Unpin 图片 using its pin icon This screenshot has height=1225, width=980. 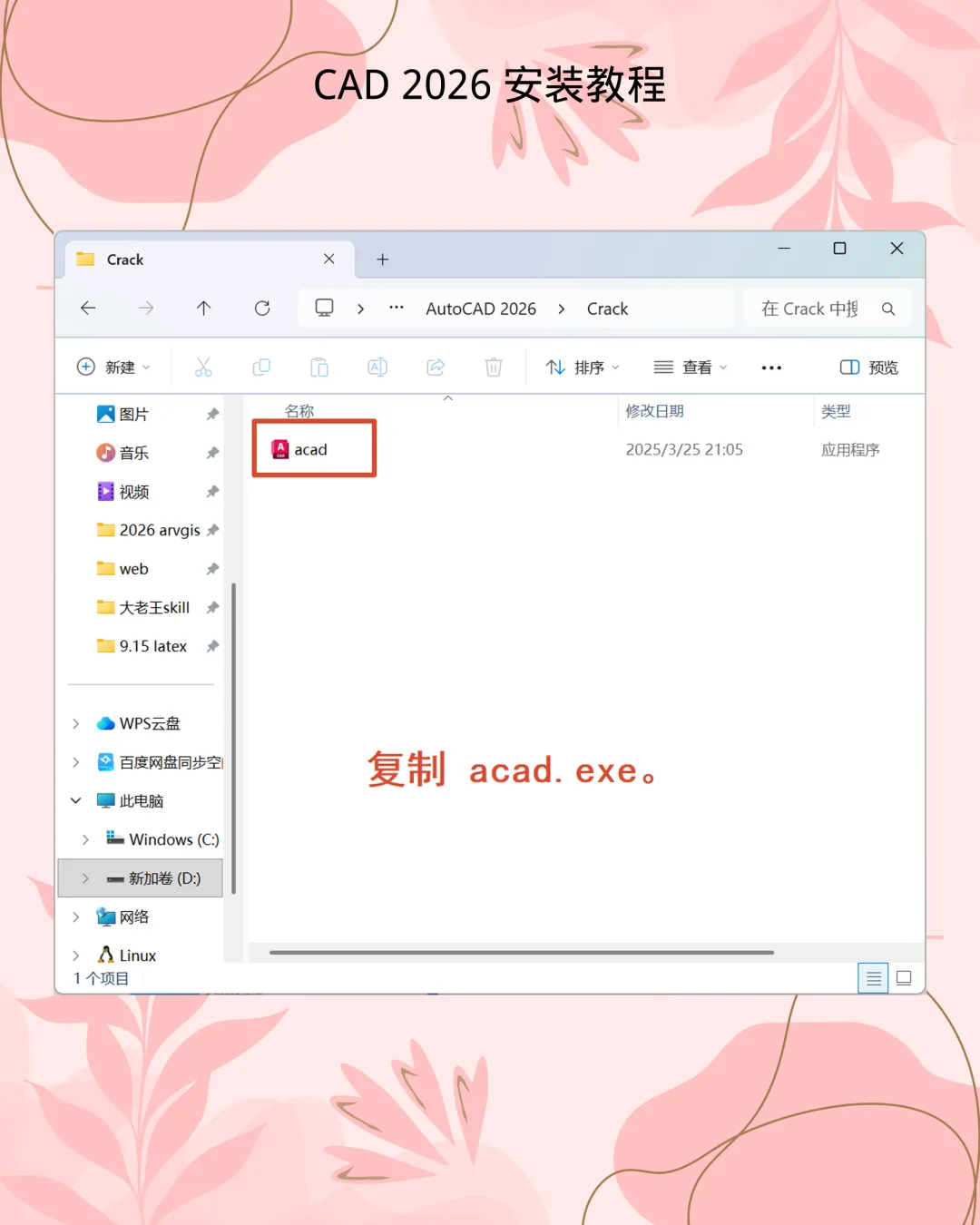[x=212, y=414]
